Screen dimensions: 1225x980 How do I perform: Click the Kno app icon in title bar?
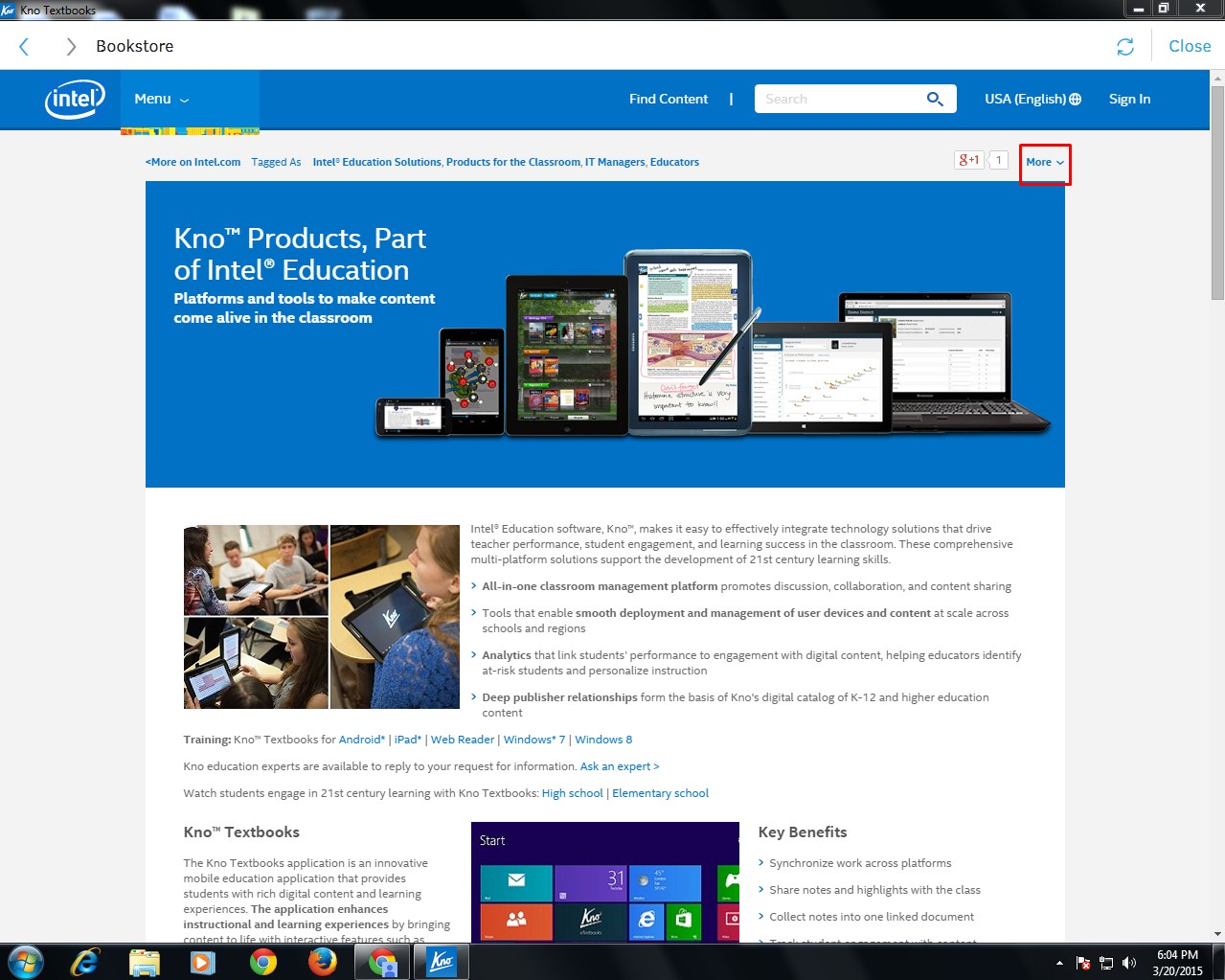pyautogui.click(x=9, y=9)
